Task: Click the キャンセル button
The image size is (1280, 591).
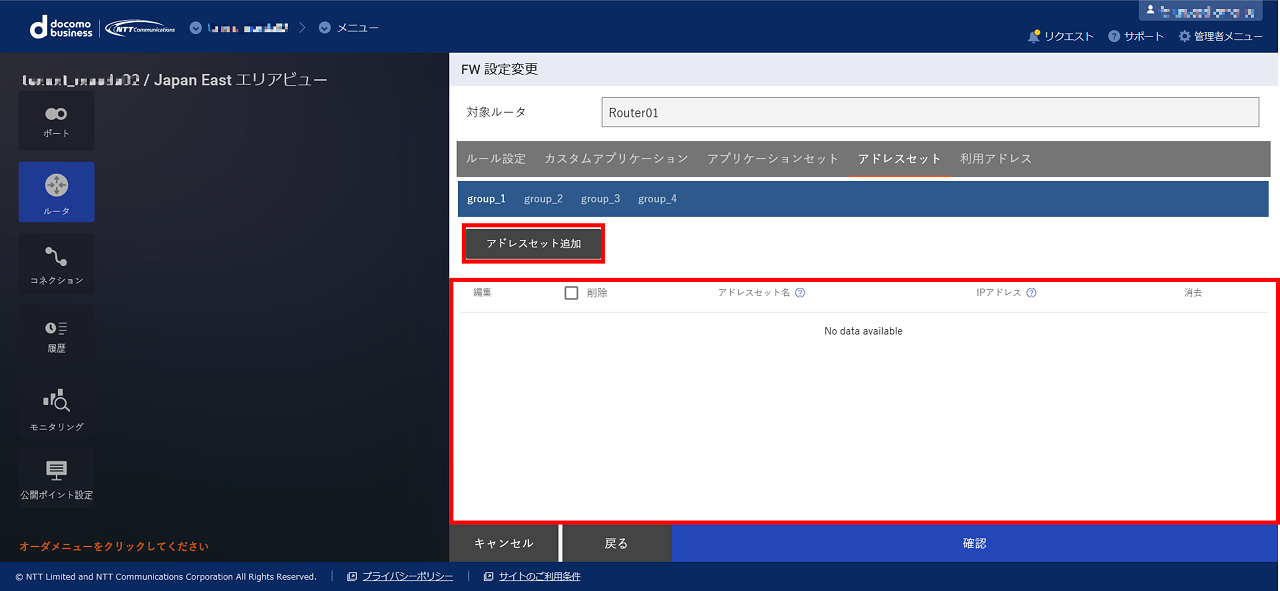Action: [503, 543]
